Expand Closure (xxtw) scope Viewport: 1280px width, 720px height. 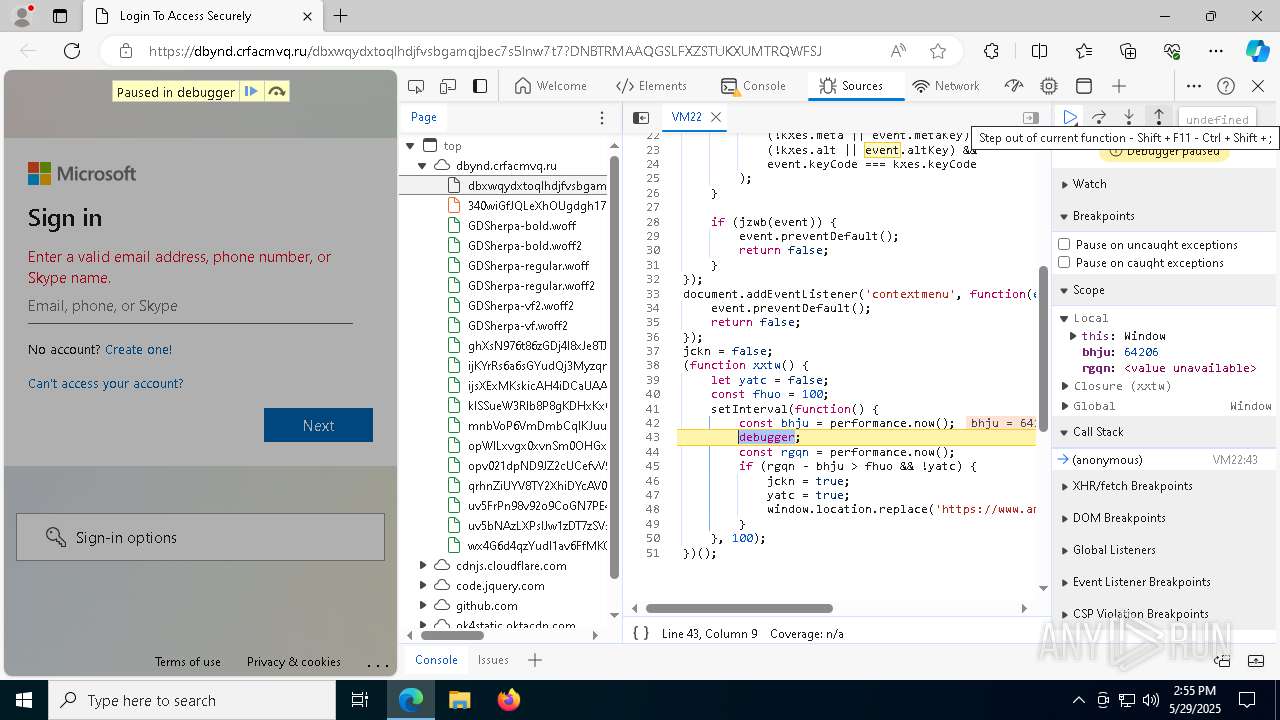click(1065, 386)
